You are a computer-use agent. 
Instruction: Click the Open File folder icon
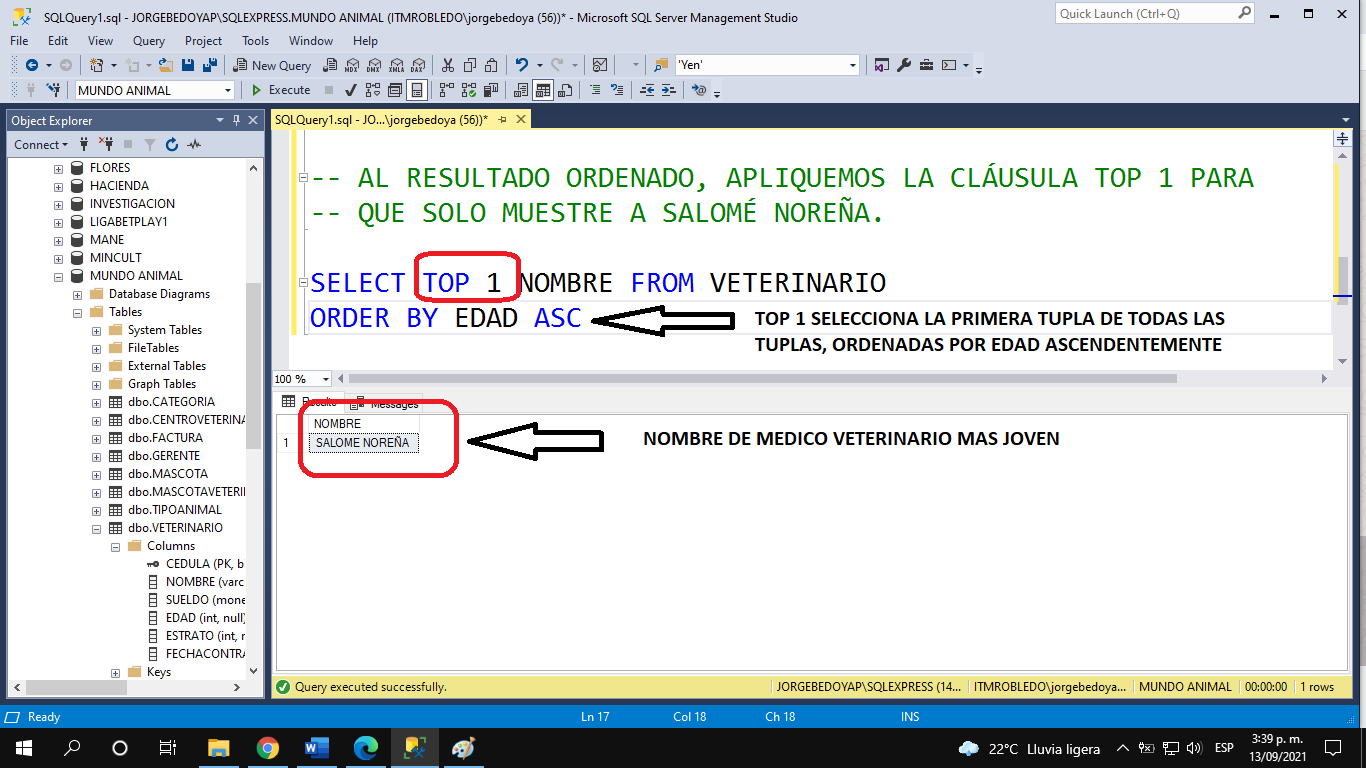click(x=165, y=65)
